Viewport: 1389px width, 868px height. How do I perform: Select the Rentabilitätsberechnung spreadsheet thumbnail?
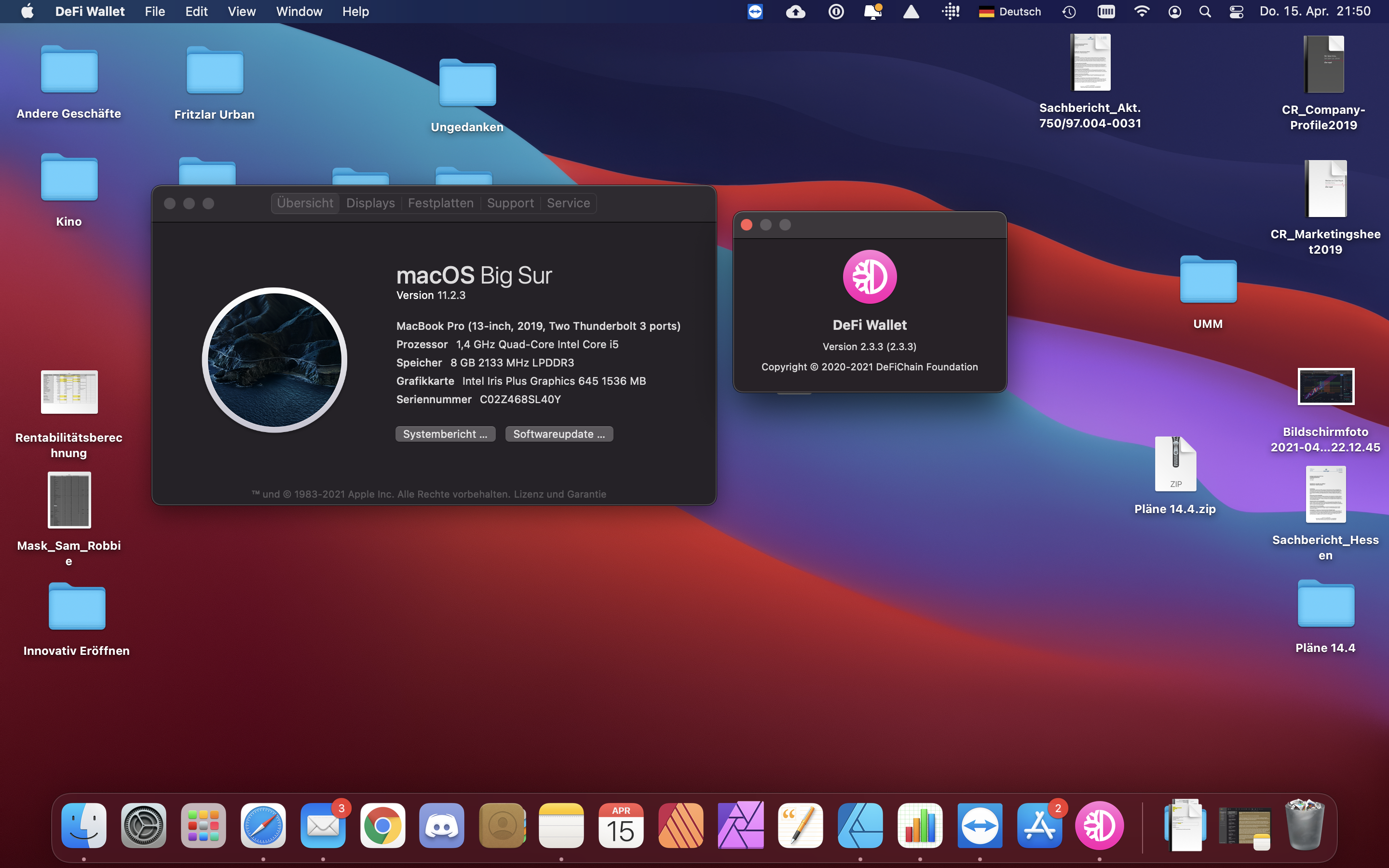pyautogui.click(x=69, y=392)
